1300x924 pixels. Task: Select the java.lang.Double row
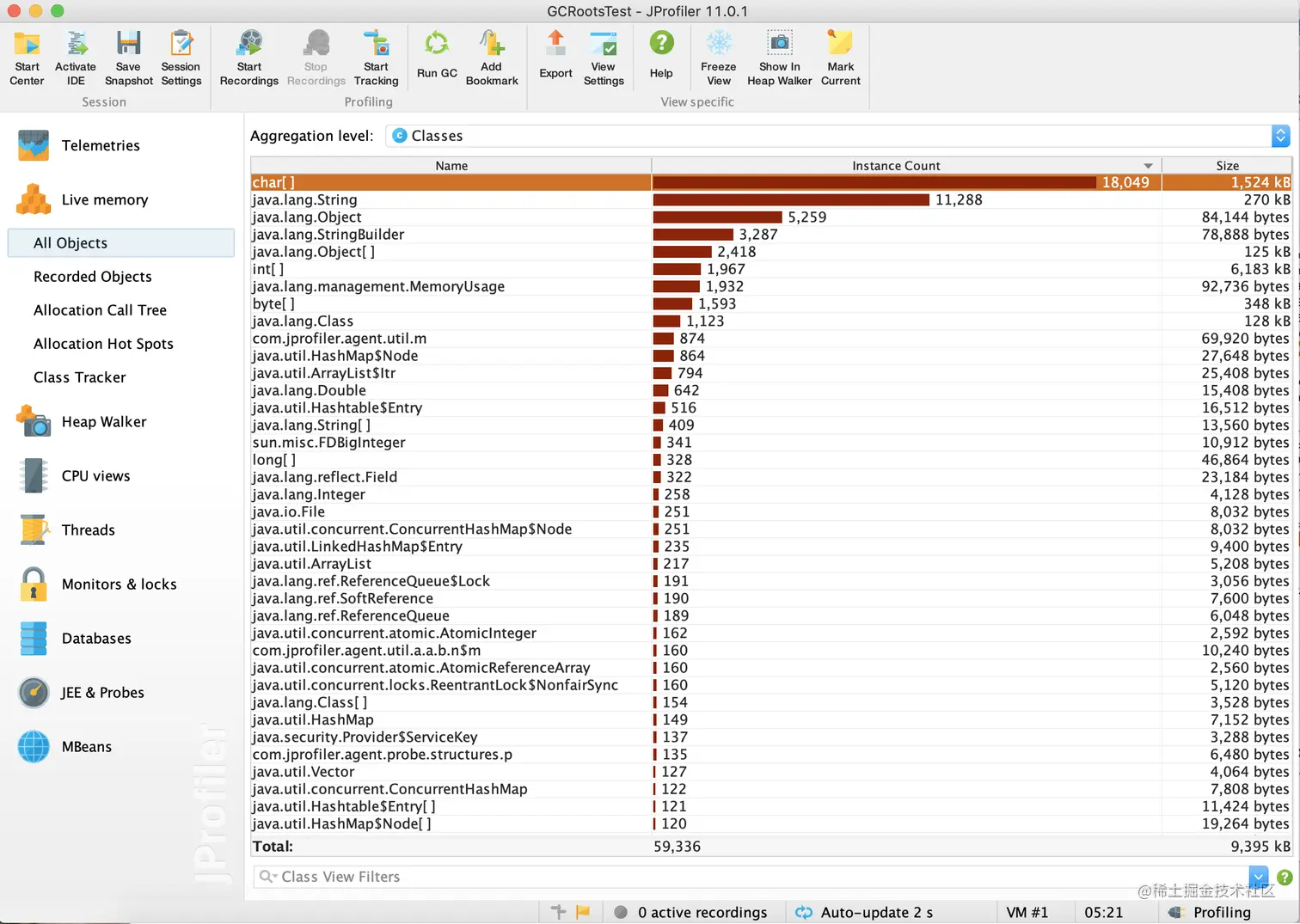coord(771,390)
